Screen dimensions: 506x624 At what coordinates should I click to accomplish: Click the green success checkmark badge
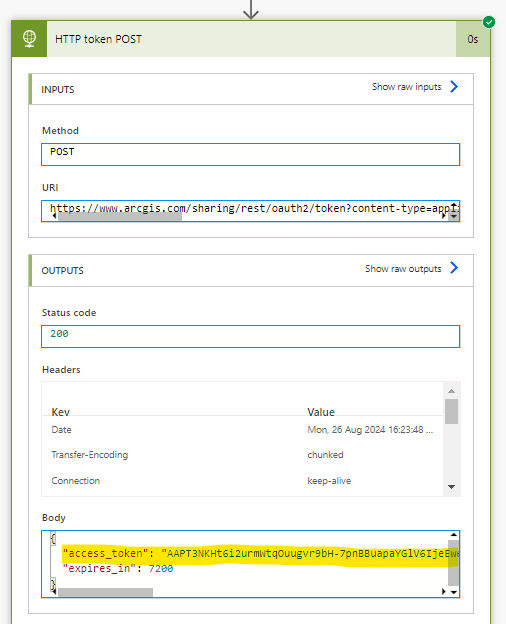[x=489, y=22]
